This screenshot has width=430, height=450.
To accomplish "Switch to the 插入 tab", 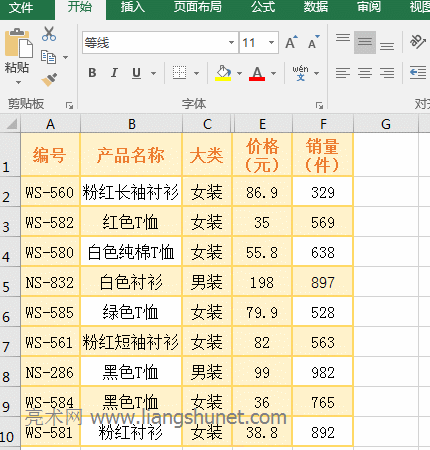I will point(132,7).
